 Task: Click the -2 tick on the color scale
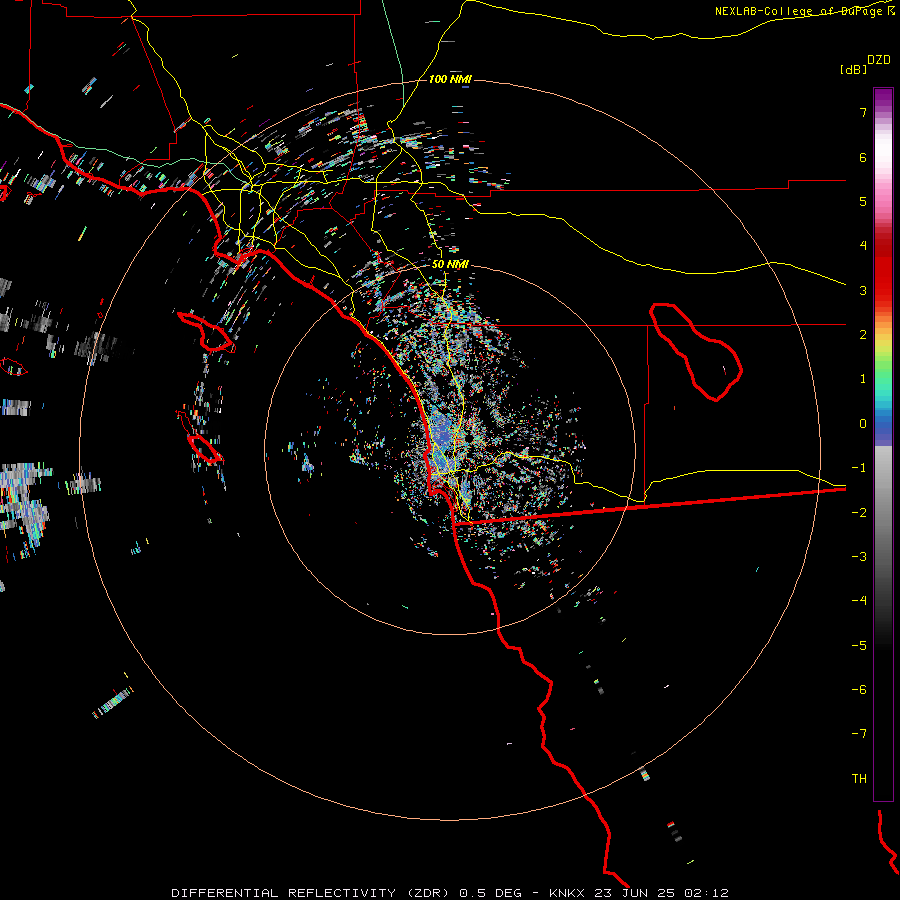[x=859, y=513]
